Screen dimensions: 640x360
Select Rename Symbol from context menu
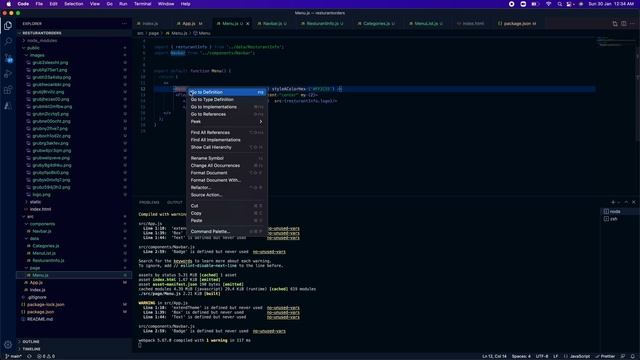click(226, 158)
